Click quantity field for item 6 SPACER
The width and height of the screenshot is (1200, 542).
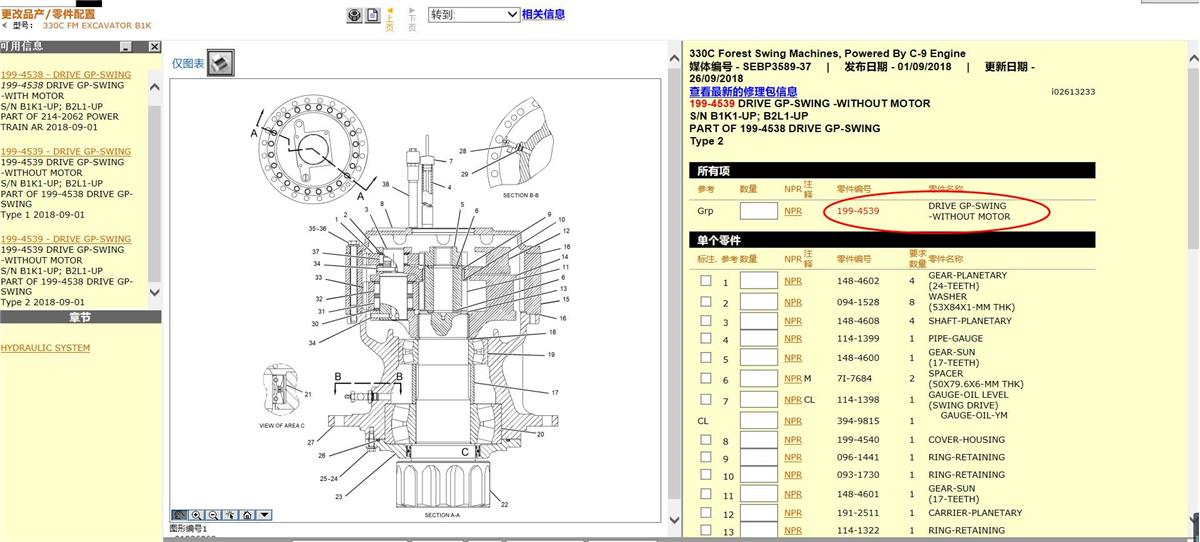[758, 379]
